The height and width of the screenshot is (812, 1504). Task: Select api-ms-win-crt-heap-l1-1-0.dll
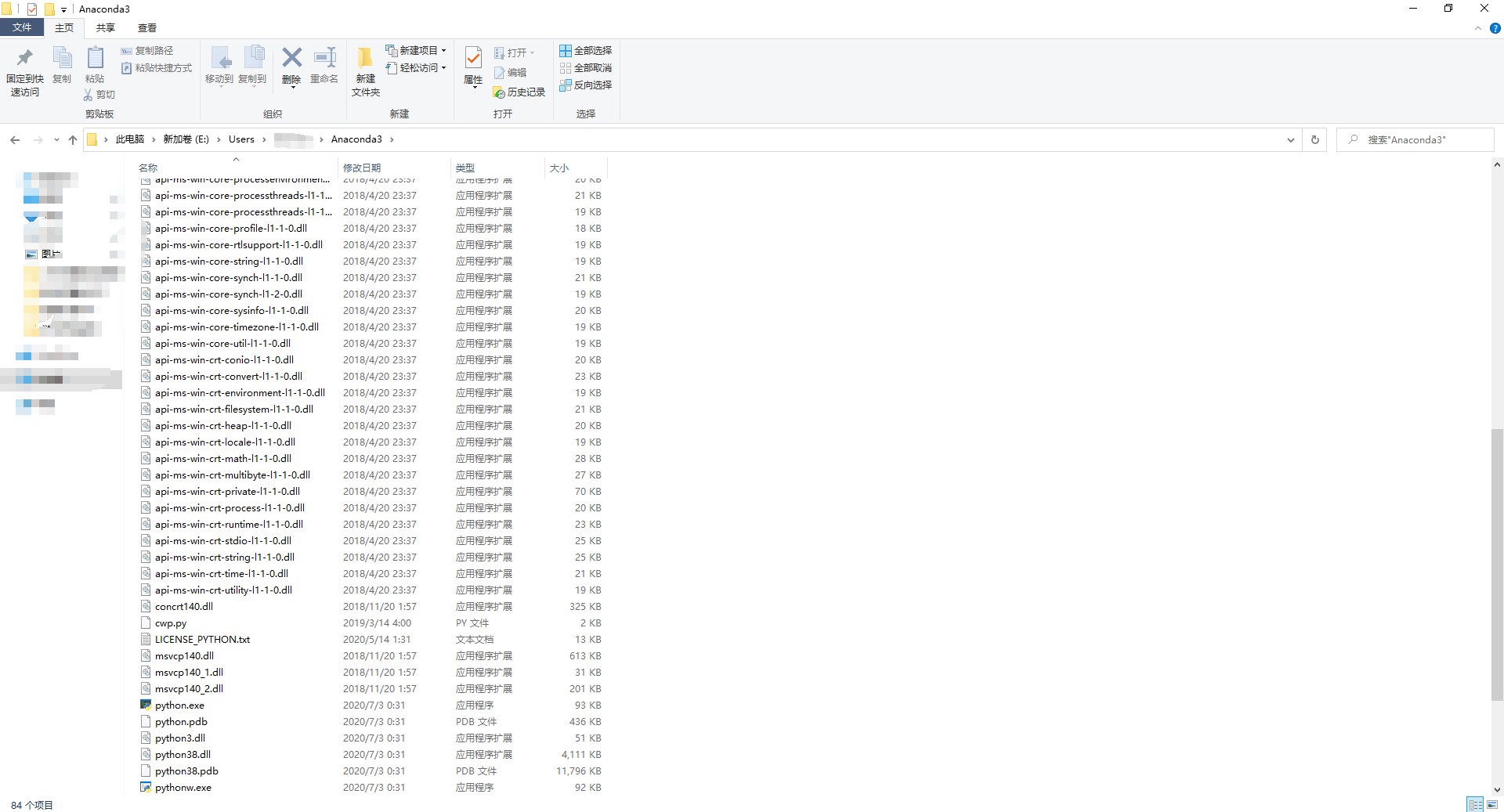223,426
